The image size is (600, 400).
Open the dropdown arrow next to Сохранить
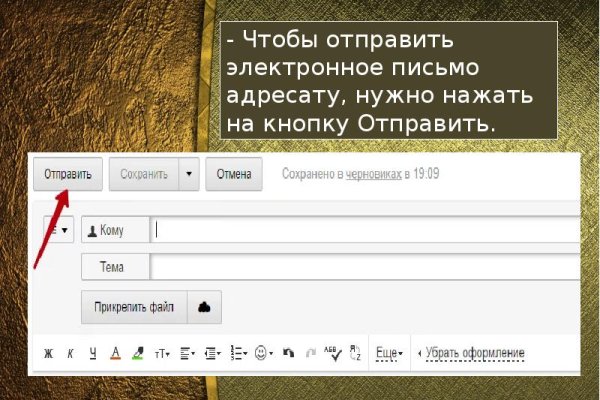pyautogui.click(x=188, y=173)
